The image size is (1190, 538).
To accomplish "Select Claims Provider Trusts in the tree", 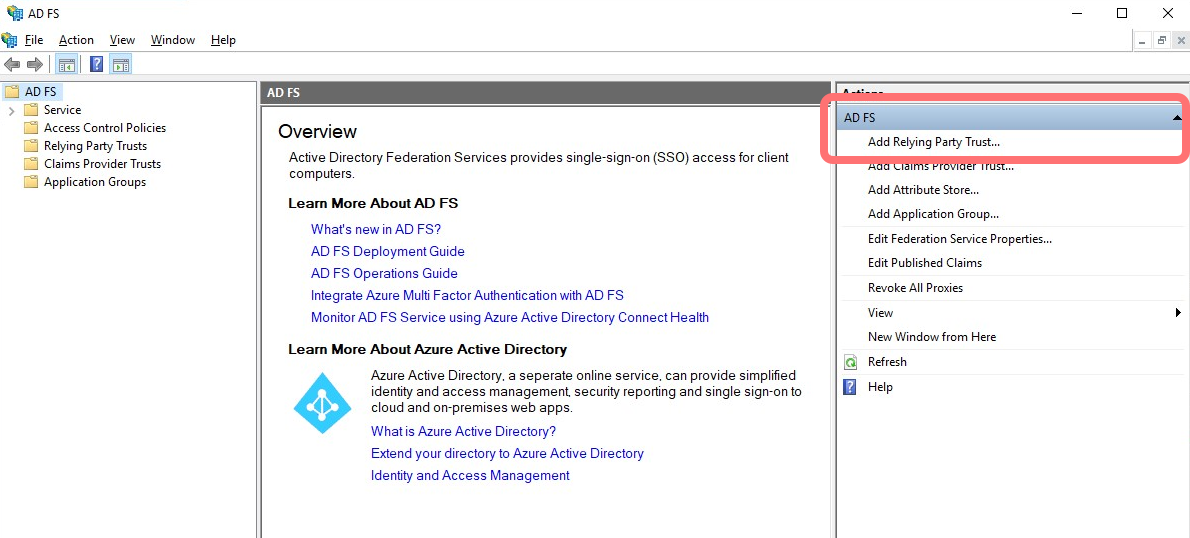I will [102, 164].
